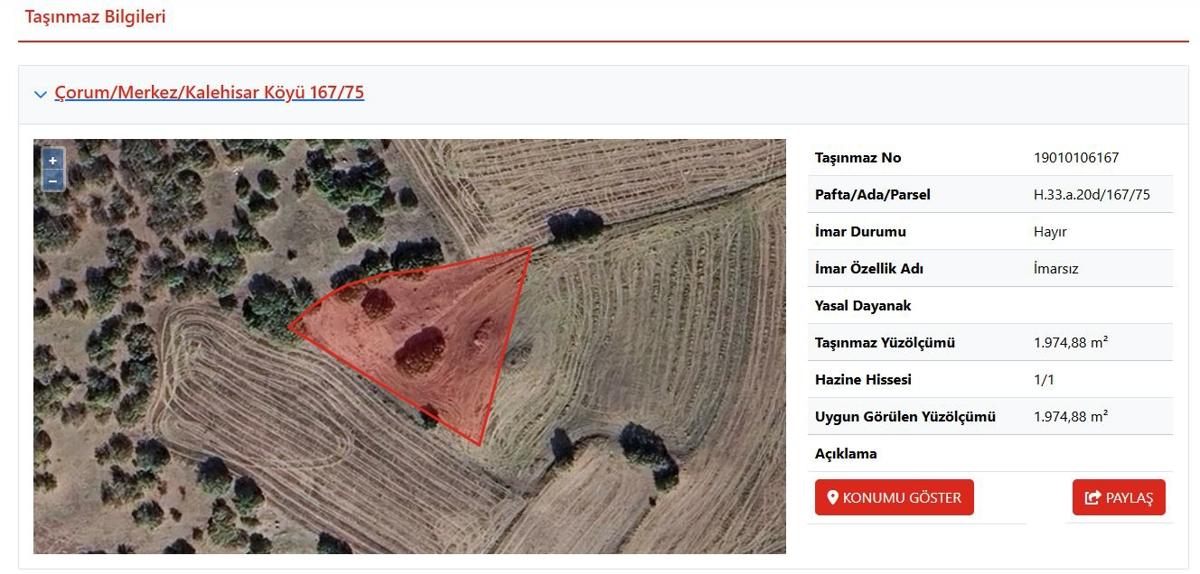Click the Taşınmaz Bilgileri section heading
Viewport: 1200px width, 574px height.
tap(95, 17)
